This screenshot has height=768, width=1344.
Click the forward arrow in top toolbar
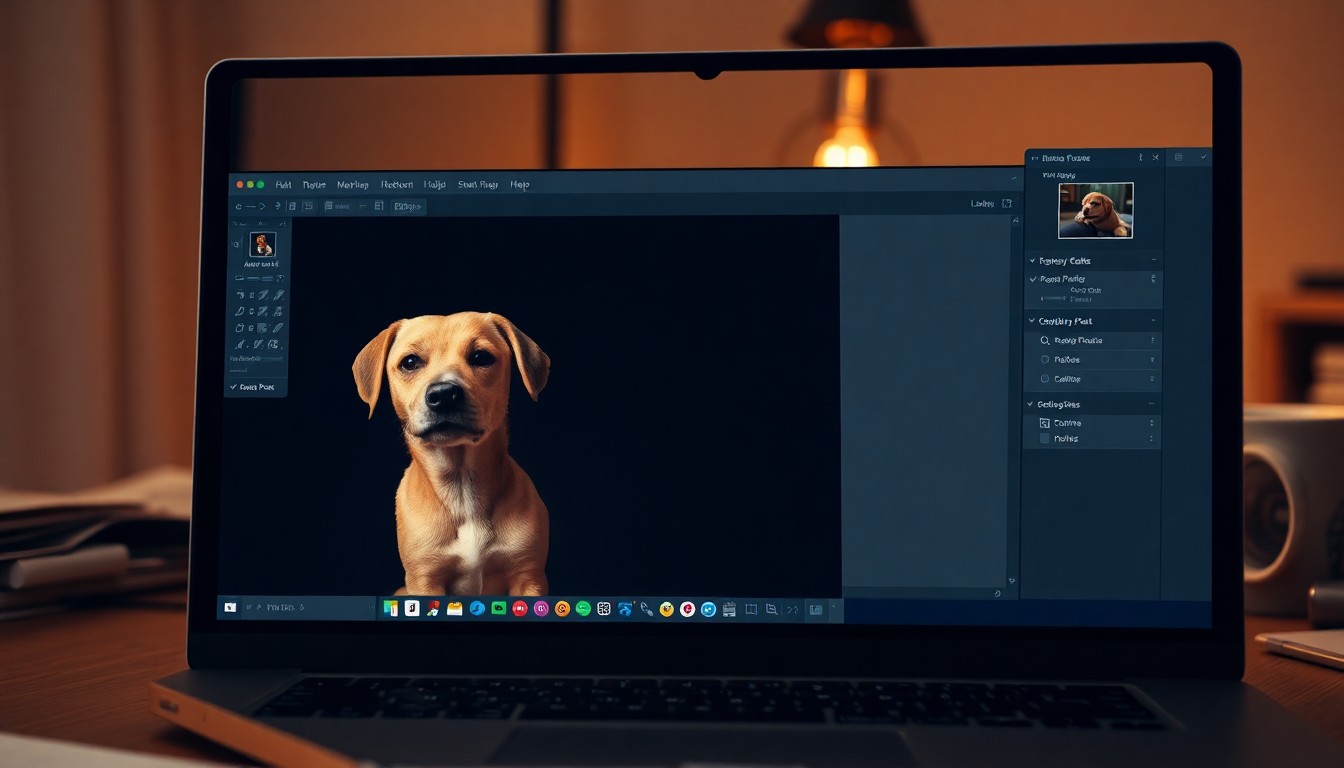(x=262, y=206)
